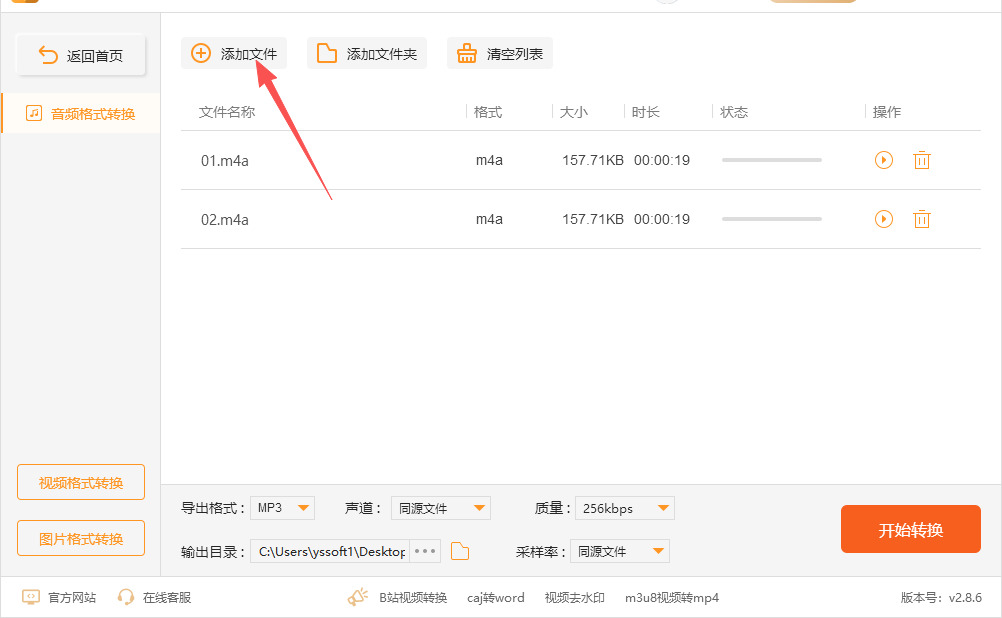Click the 视频去水印 link

574,598
